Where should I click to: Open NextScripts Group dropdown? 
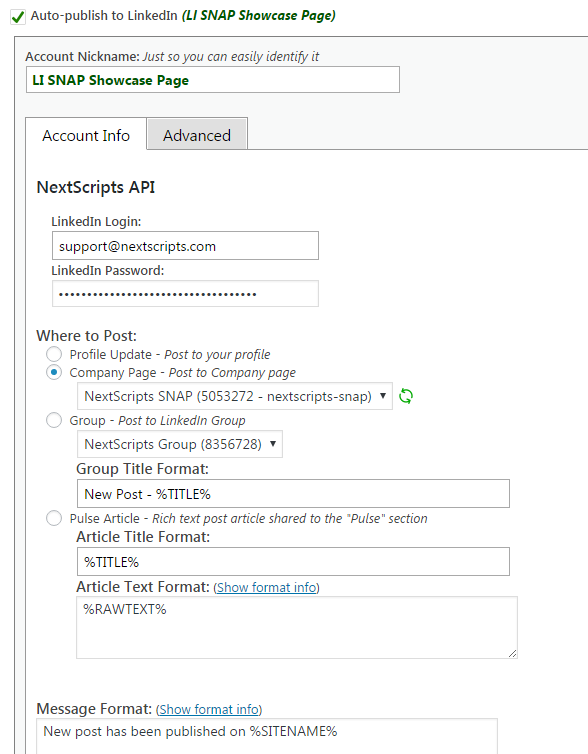click(x=180, y=444)
